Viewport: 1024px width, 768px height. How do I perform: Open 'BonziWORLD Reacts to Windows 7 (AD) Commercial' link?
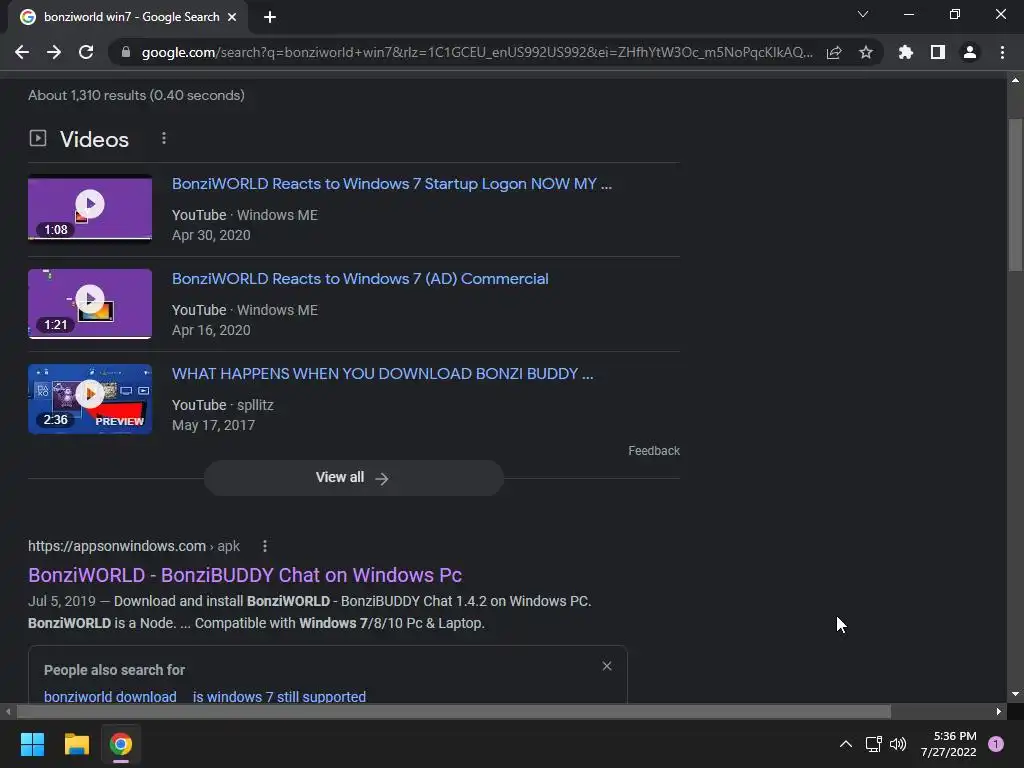pos(360,279)
